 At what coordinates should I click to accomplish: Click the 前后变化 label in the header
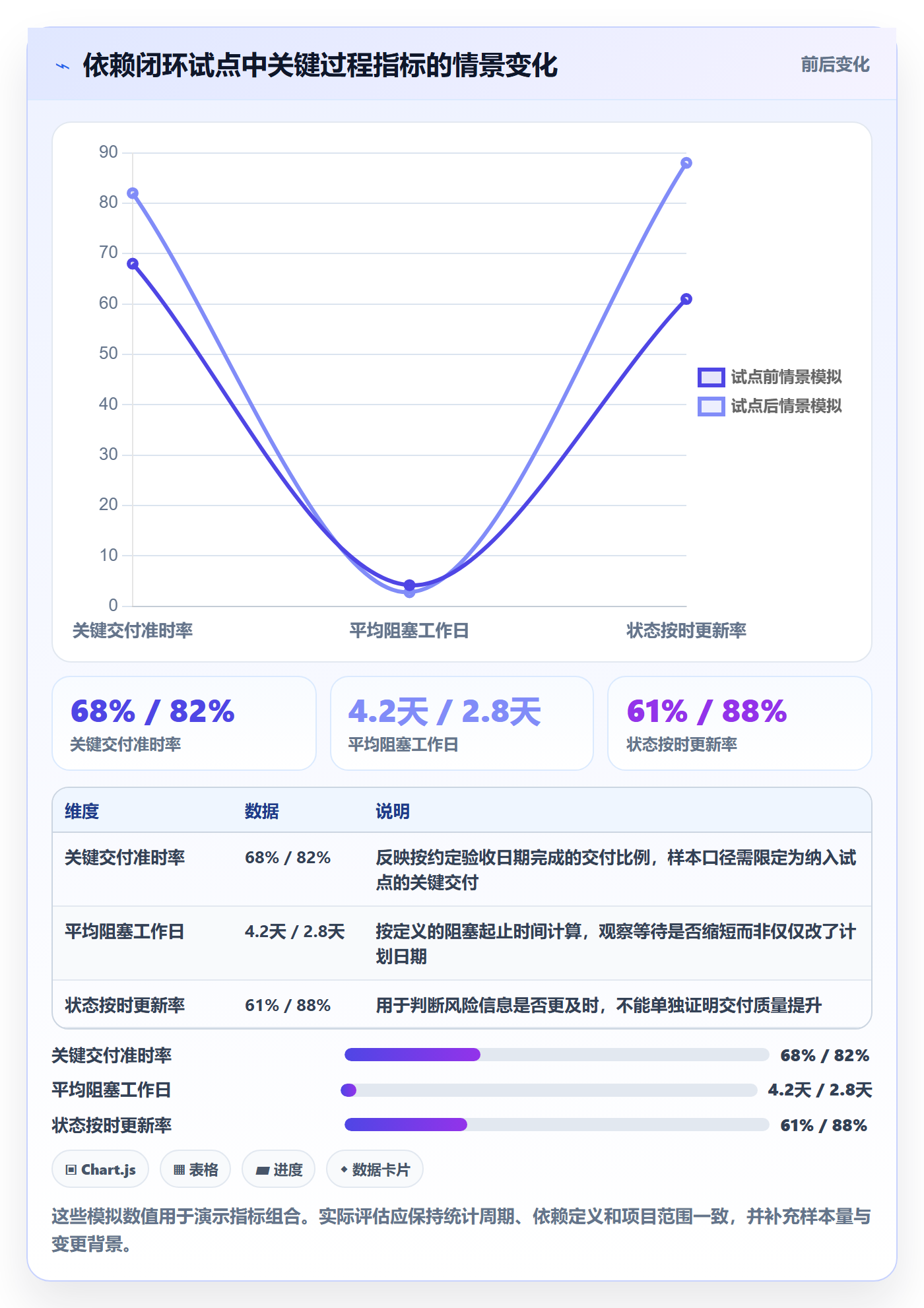pos(835,65)
